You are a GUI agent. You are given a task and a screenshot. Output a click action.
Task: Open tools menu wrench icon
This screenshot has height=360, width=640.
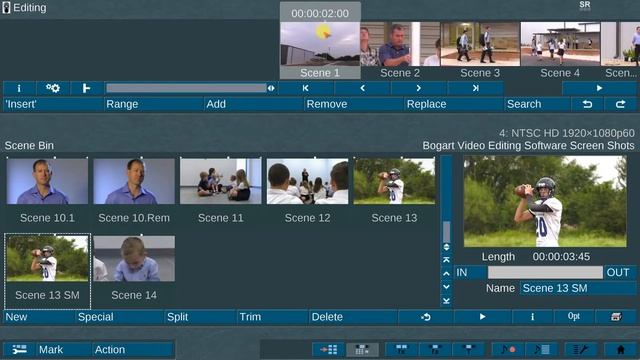pyautogui.click(x=19, y=350)
